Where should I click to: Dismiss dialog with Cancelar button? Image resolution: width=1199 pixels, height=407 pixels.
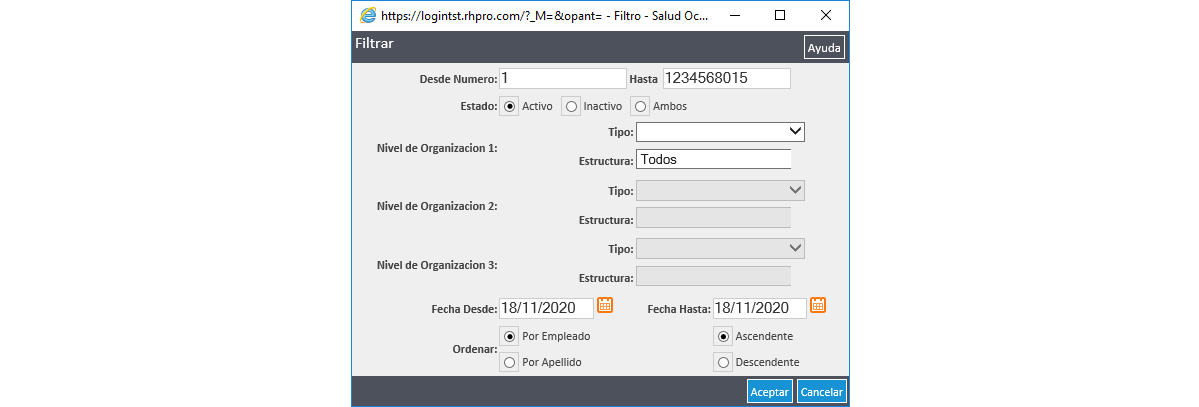(x=822, y=391)
